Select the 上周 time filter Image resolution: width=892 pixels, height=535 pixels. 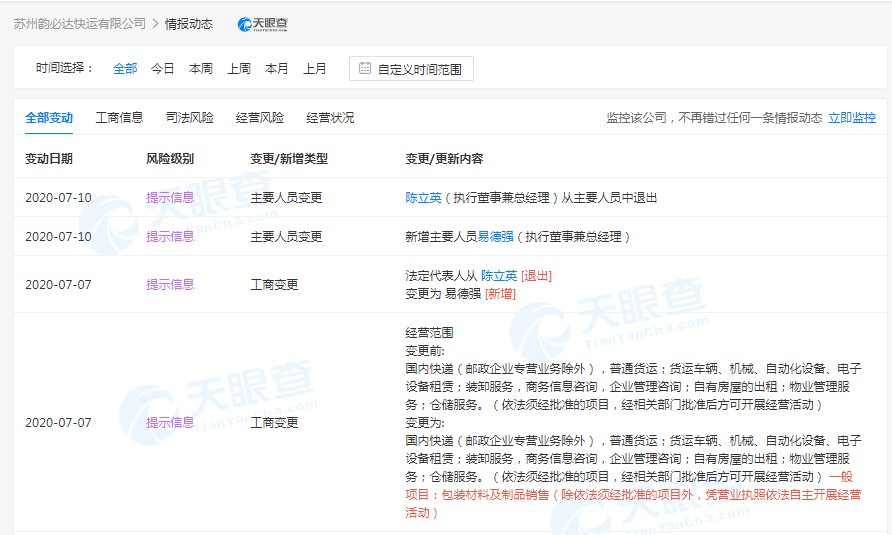tap(239, 69)
